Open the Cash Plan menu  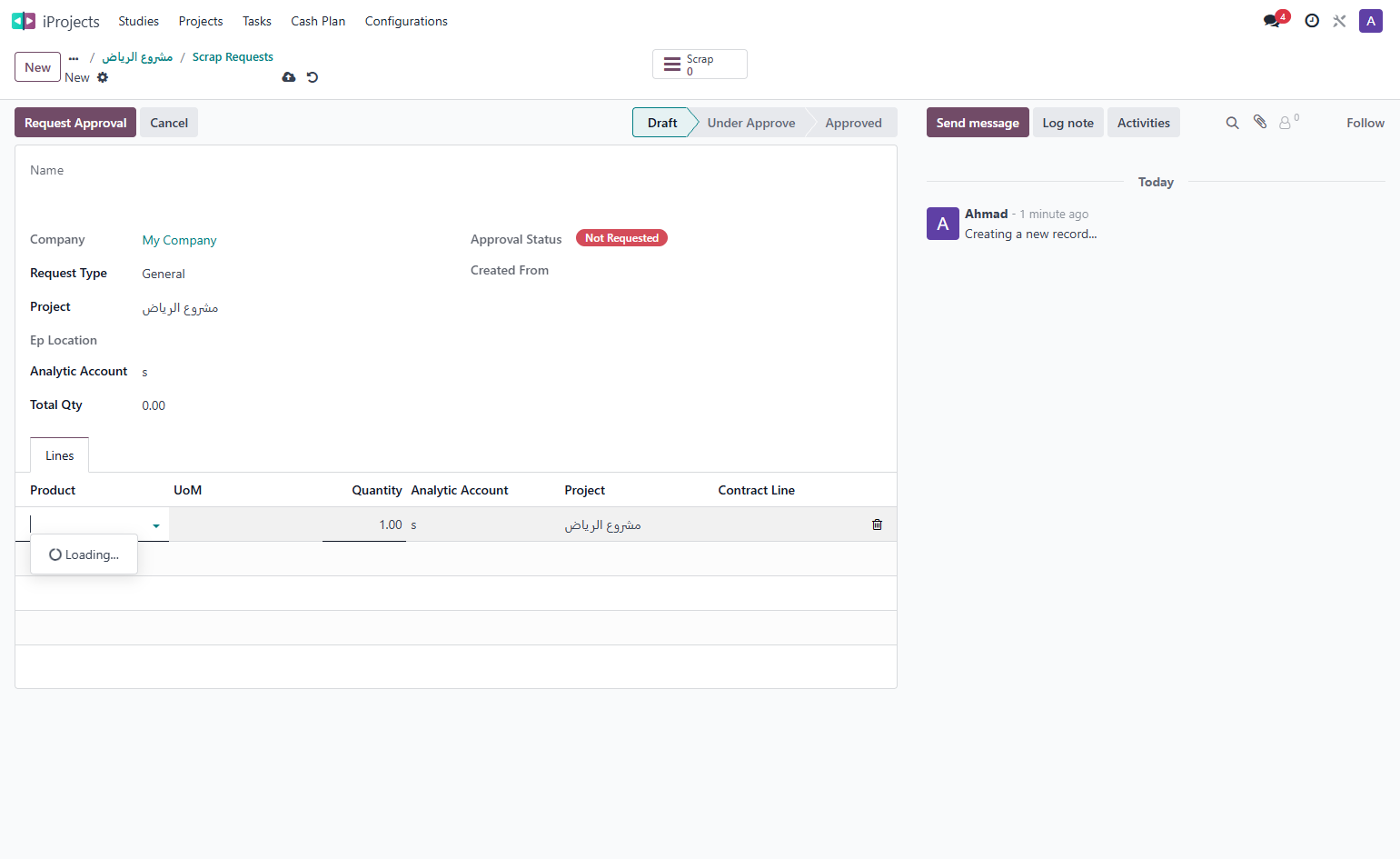[318, 21]
